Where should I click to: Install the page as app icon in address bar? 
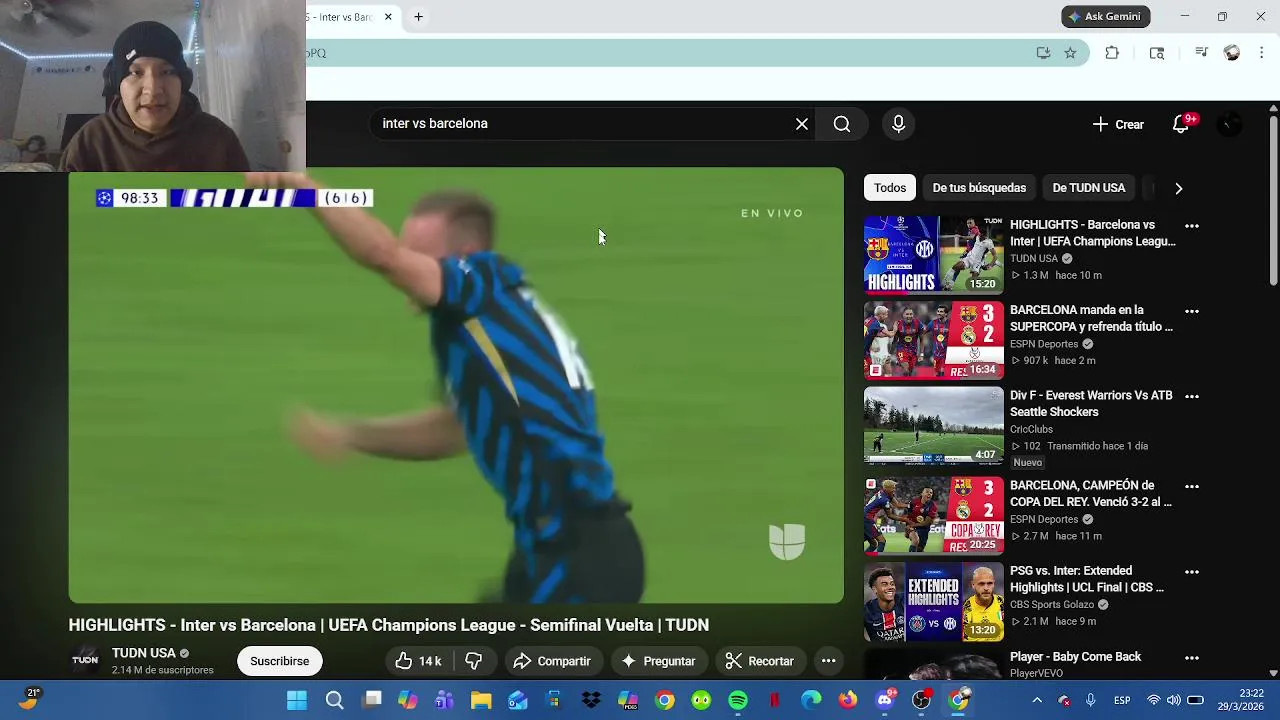pyautogui.click(x=1043, y=53)
